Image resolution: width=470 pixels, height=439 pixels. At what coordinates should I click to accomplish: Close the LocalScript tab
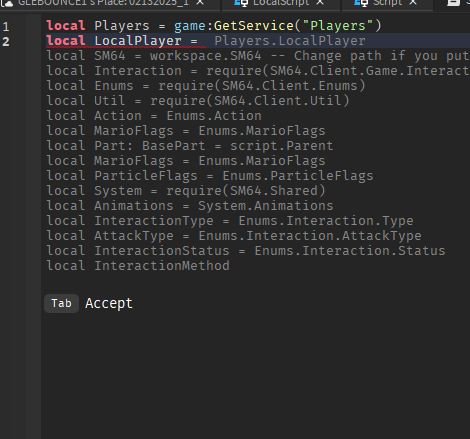[x=320, y=2]
